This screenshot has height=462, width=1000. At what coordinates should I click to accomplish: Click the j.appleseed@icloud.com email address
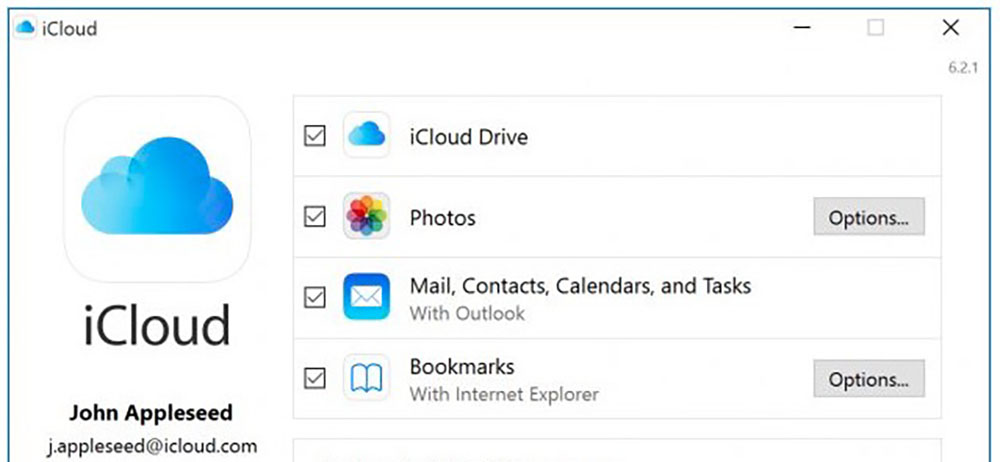152,446
